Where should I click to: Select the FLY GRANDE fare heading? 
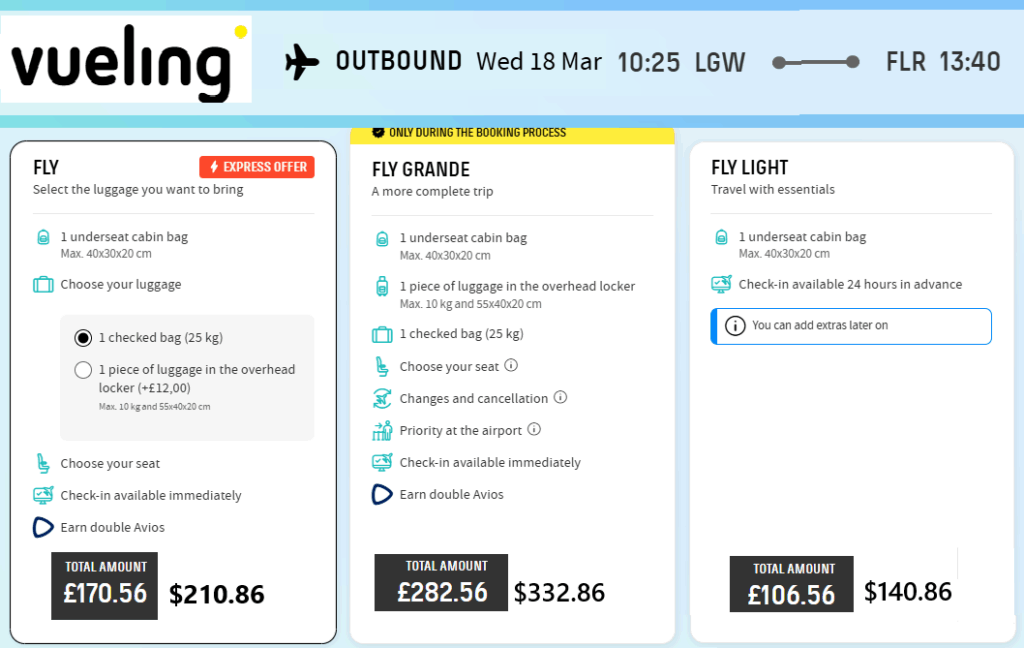(421, 169)
